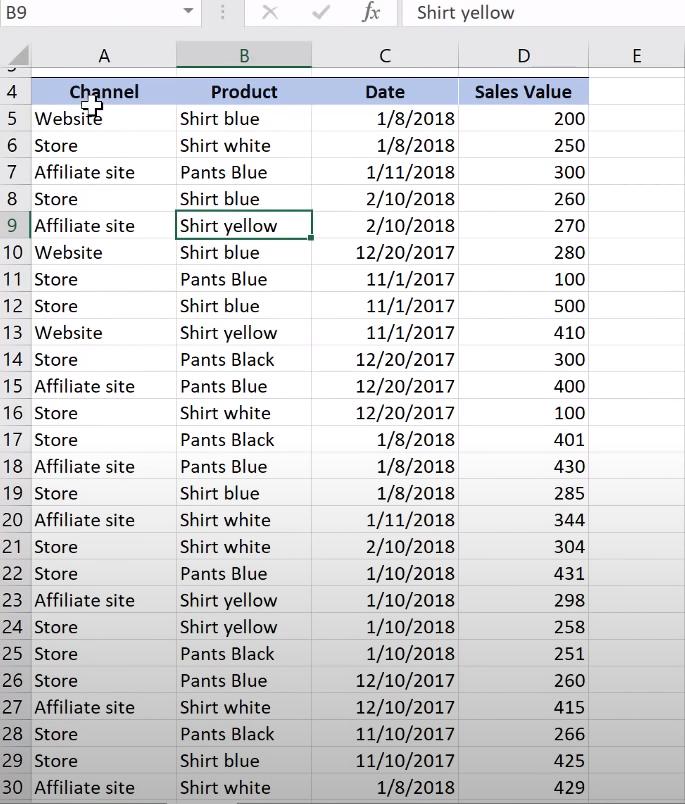685x804 pixels.
Task: Select column header E
Action: 637,56
